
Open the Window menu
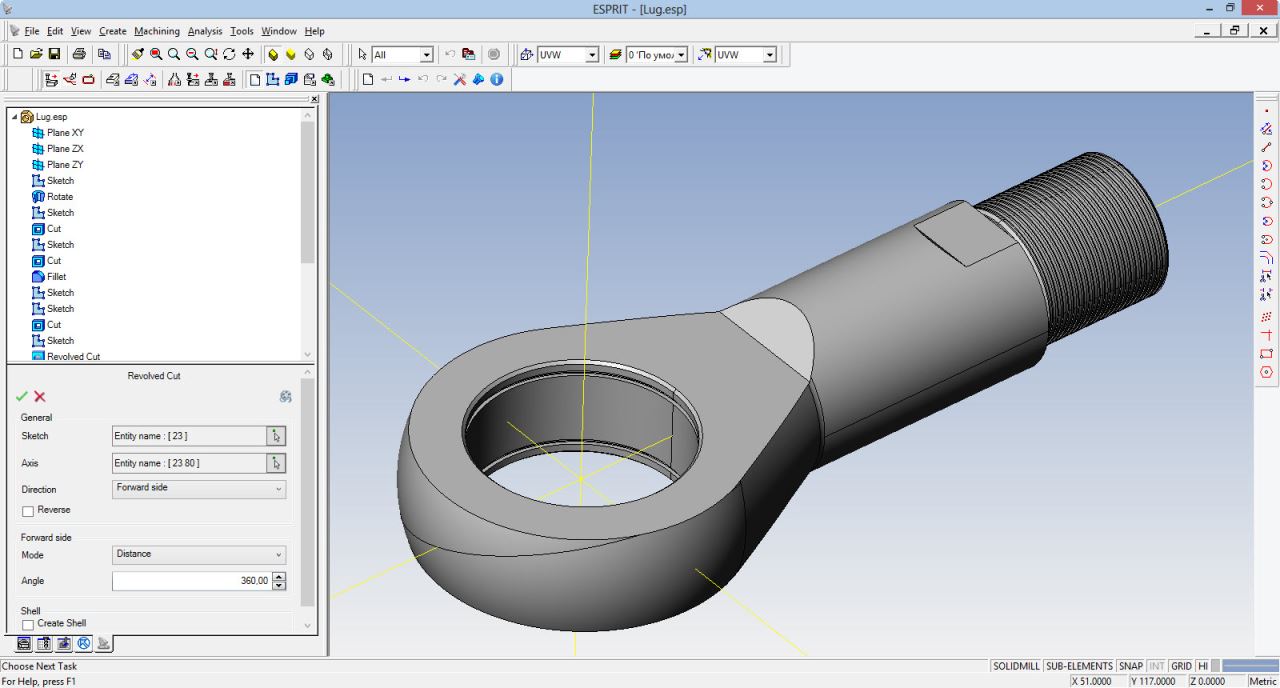(279, 31)
